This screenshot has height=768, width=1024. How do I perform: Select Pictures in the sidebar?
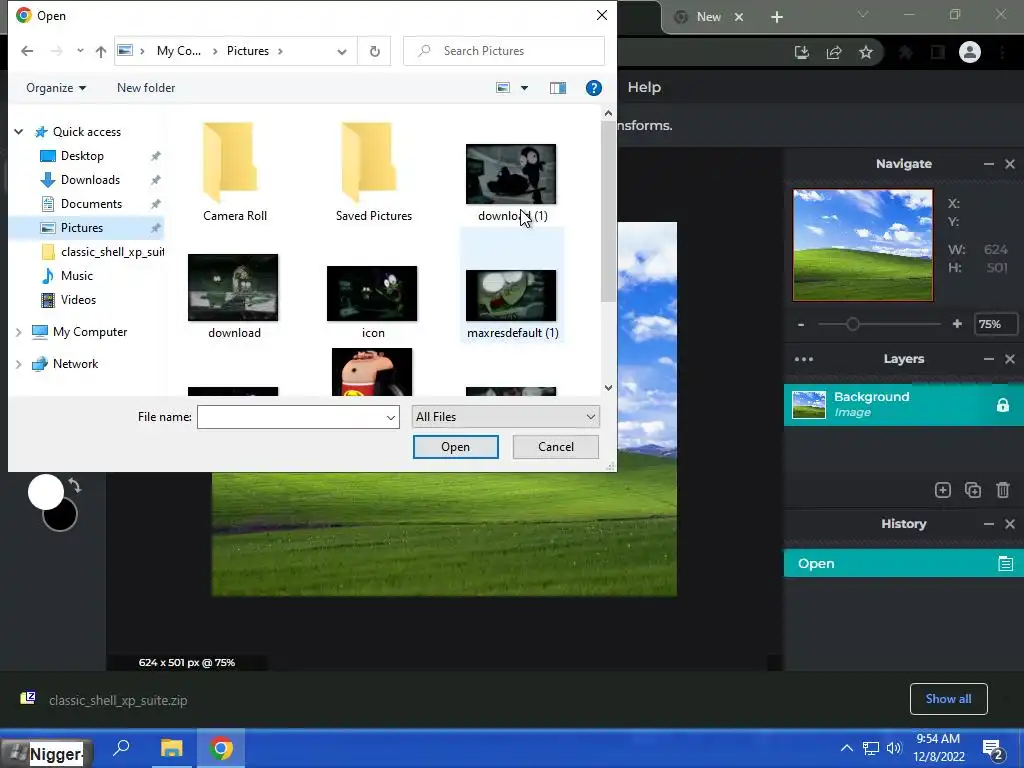click(x=81, y=228)
